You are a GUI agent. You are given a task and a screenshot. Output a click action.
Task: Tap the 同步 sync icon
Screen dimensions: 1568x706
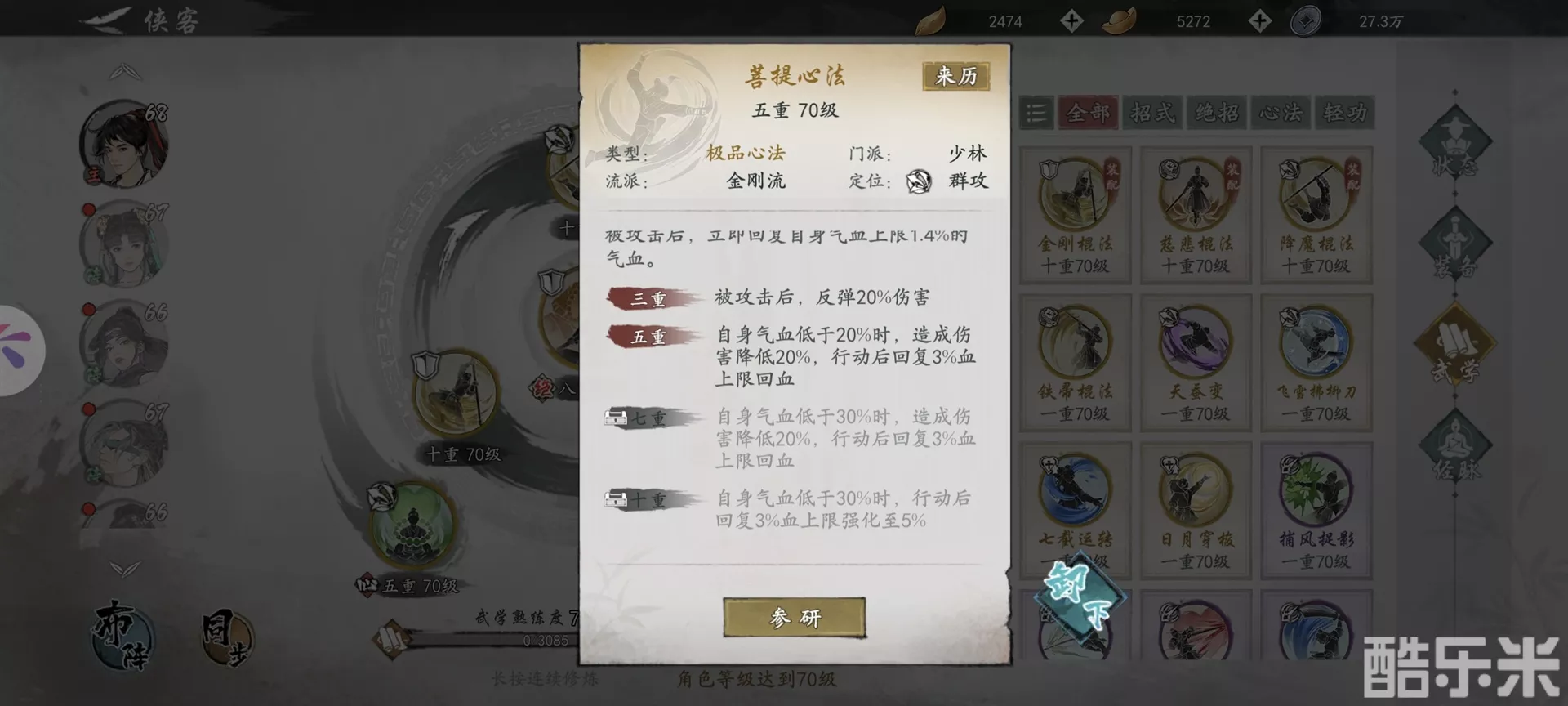[x=226, y=639]
